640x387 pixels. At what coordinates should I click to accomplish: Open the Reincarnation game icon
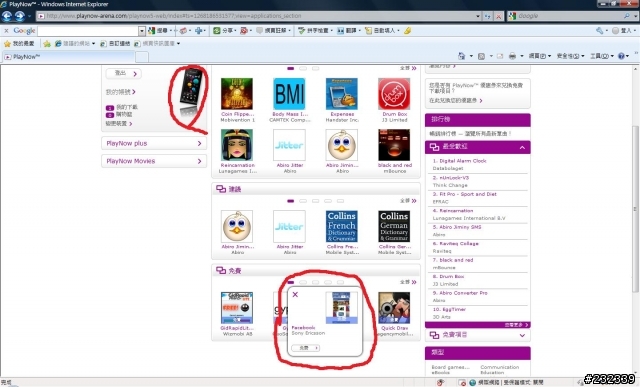coord(237,145)
